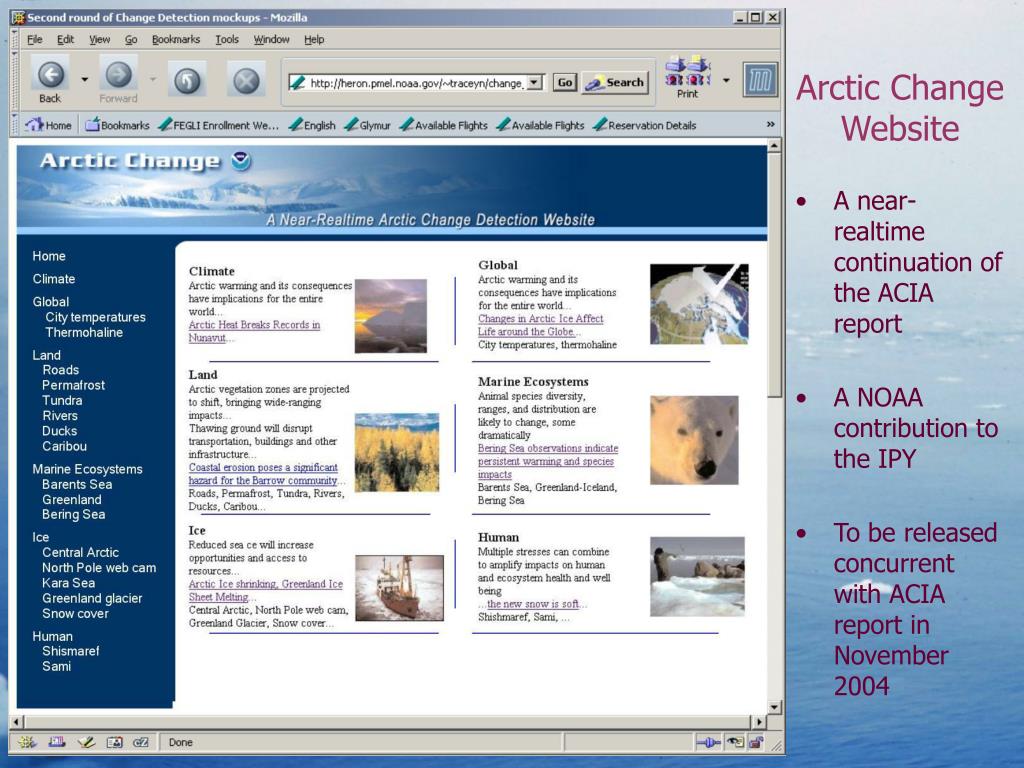Click the vertical scrollbar thumb
This screenshot has height=768, width=1024.
pyautogui.click(x=774, y=275)
